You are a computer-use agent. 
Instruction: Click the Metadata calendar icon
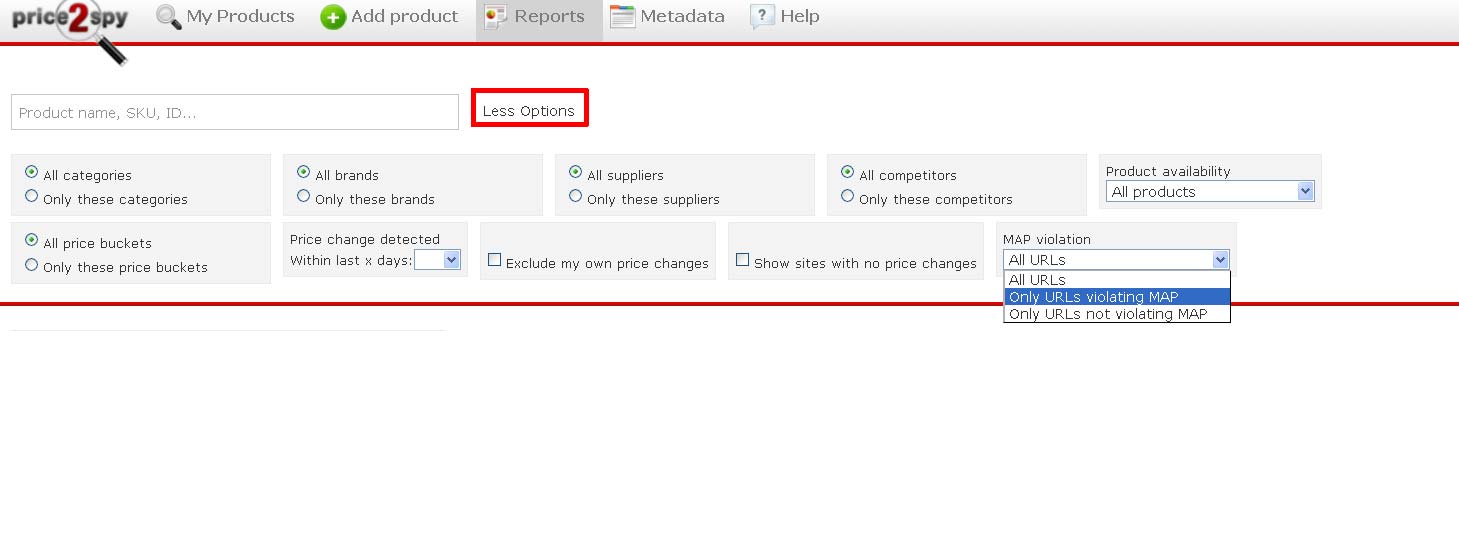pos(623,17)
